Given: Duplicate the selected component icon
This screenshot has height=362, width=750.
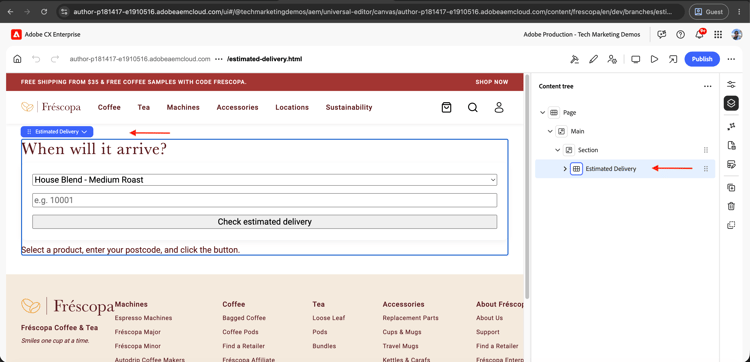Looking at the screenshot, I should (x=731, y=225).
